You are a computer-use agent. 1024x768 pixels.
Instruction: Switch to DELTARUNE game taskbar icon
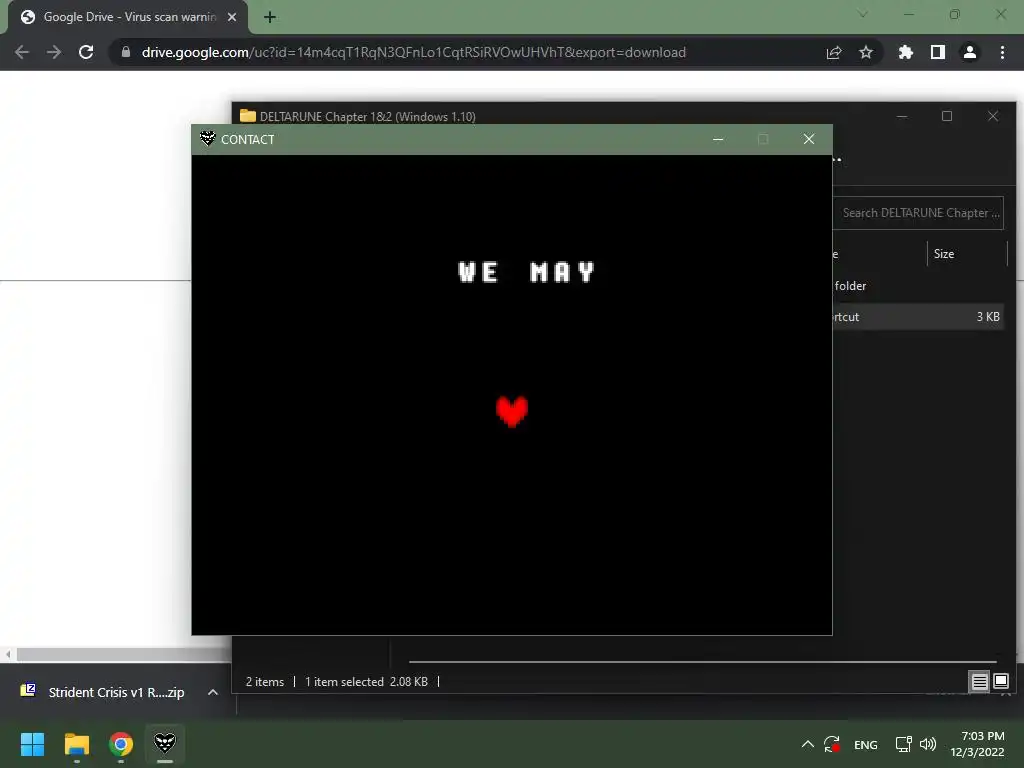click(165, 743)
